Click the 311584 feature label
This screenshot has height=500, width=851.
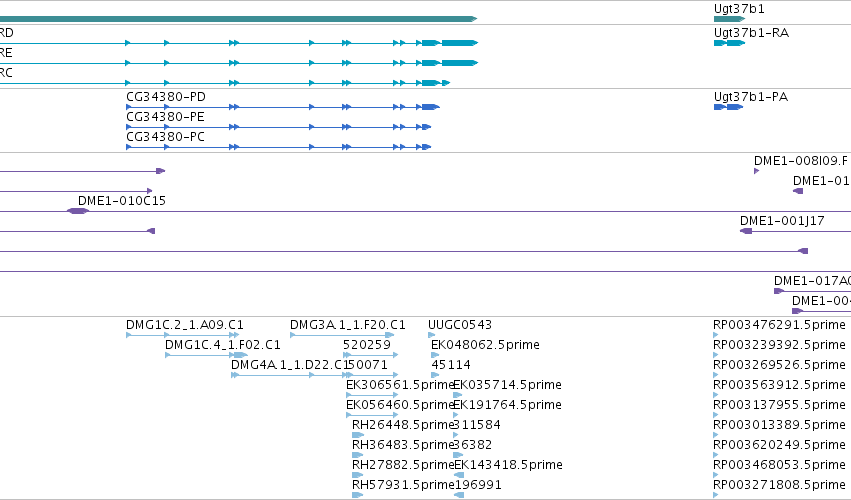pos(477,425)
